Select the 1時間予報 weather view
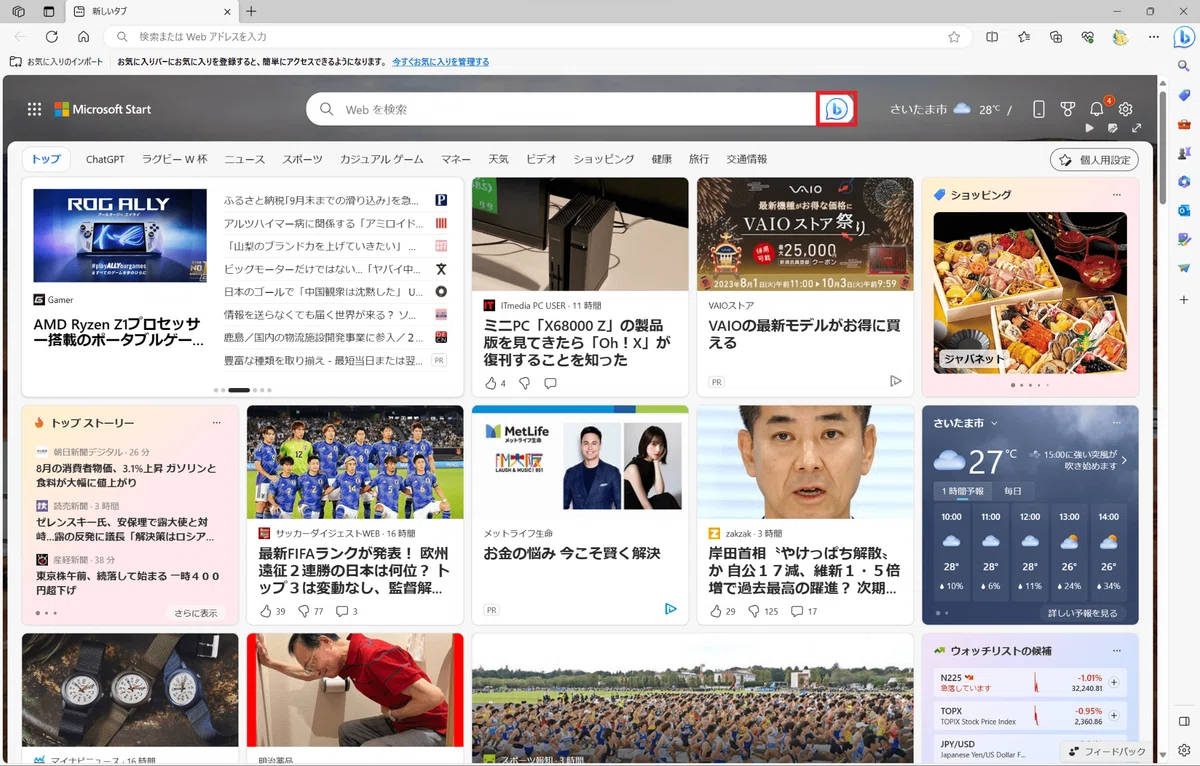The height and width of the screenshot is (766, 1200). point(963,491)
